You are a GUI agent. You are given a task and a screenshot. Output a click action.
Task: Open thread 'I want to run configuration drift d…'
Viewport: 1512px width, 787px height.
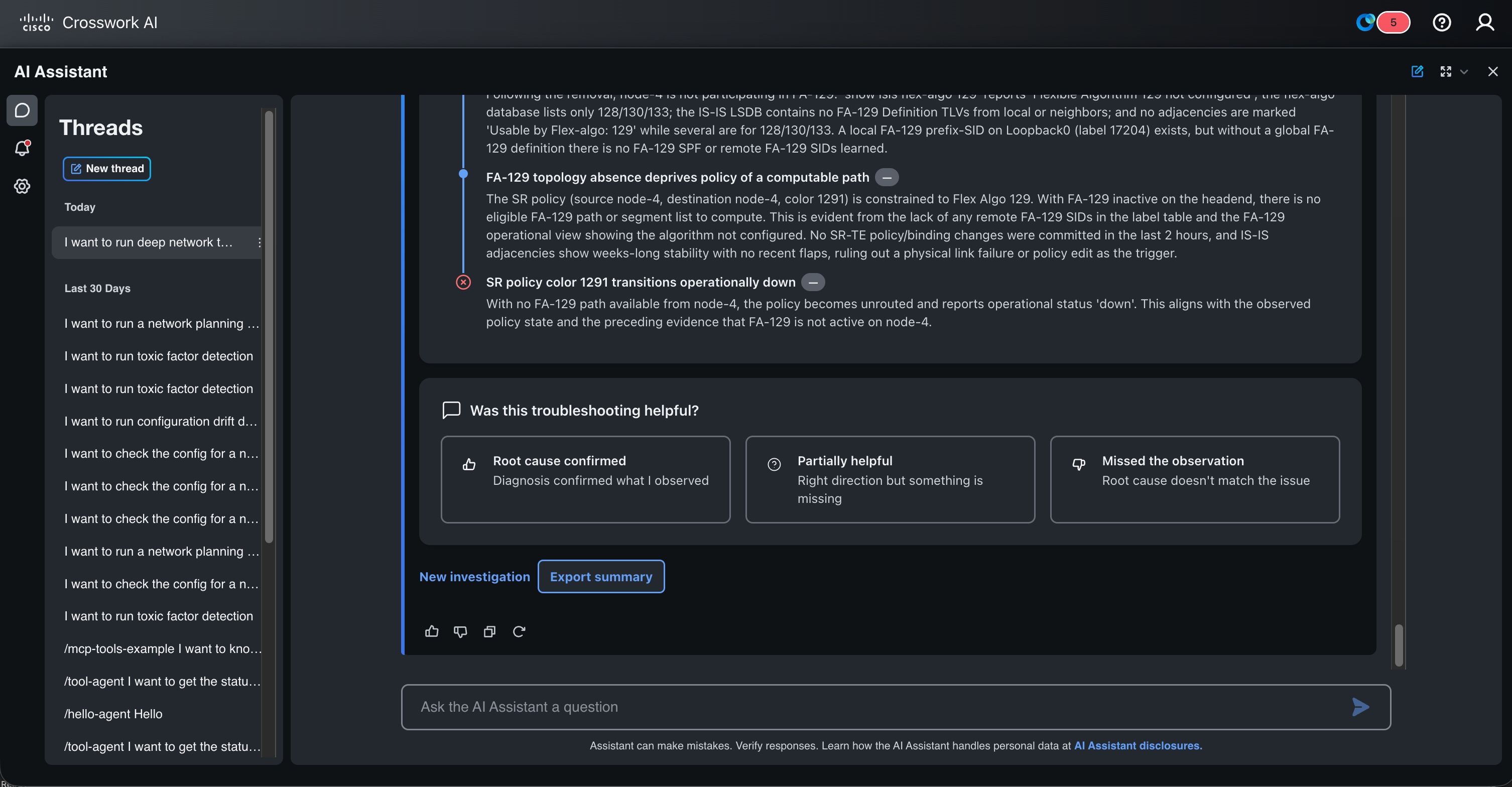tap(160, 422)
